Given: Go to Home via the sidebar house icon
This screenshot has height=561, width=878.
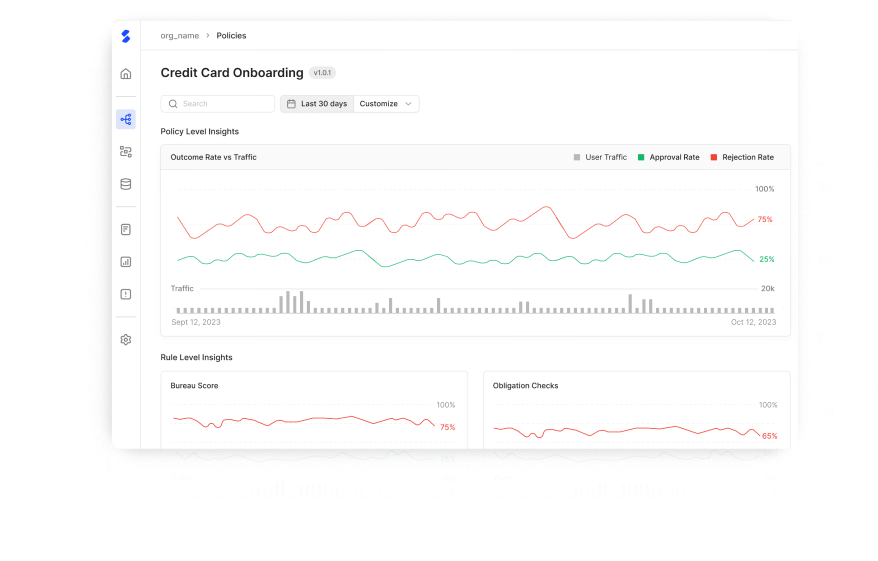Looking at the screenshot, I should [x=126, y=74].
